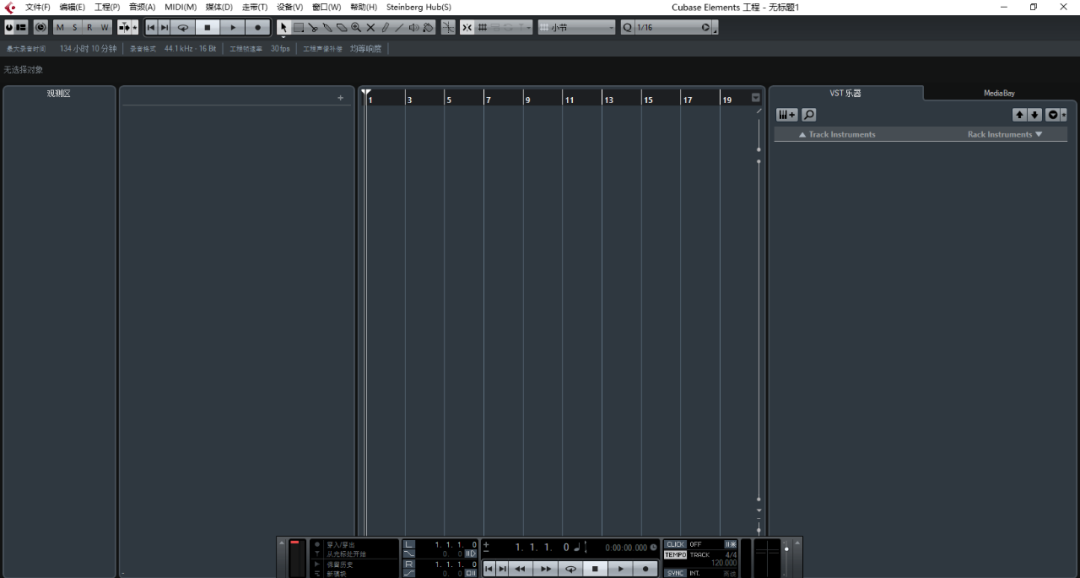Screen dimensions: 1080x578
Task: Open the 小节 grid type dropdown
Action: [x=577, y=28]
